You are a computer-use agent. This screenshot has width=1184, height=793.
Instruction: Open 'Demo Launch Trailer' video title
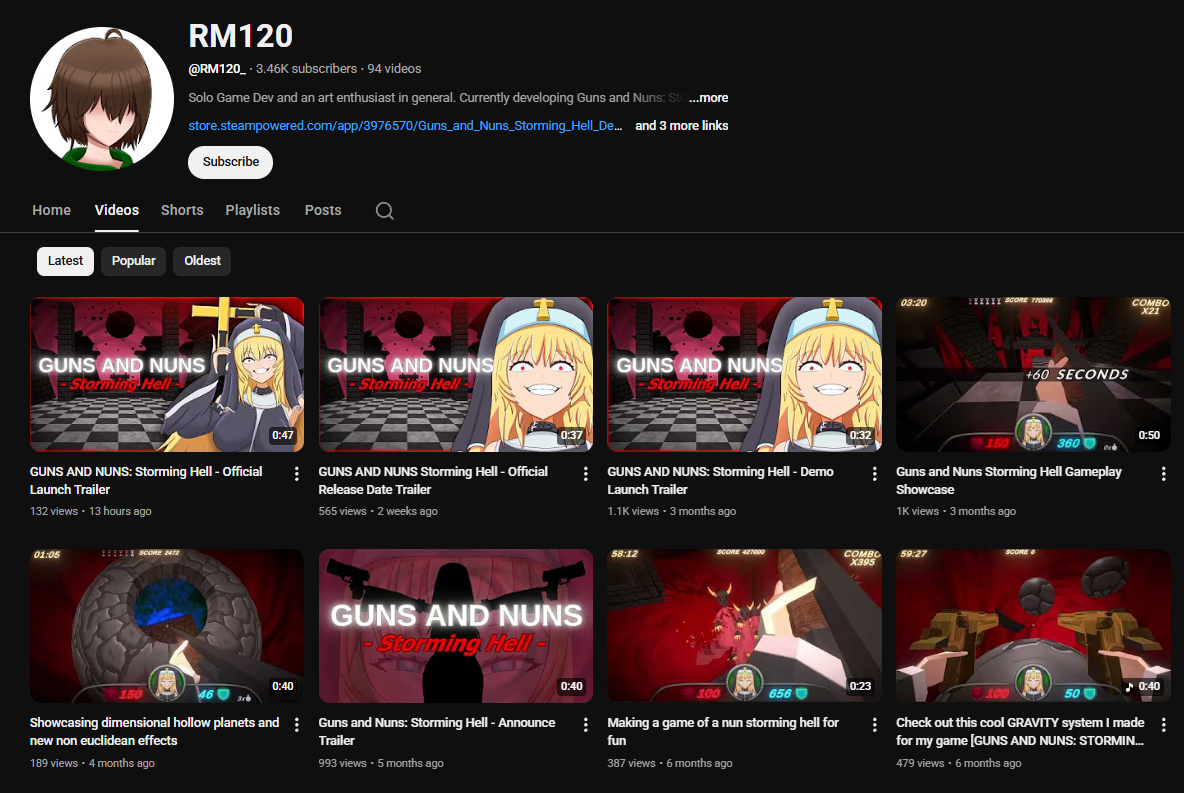[x=720, y=480]
